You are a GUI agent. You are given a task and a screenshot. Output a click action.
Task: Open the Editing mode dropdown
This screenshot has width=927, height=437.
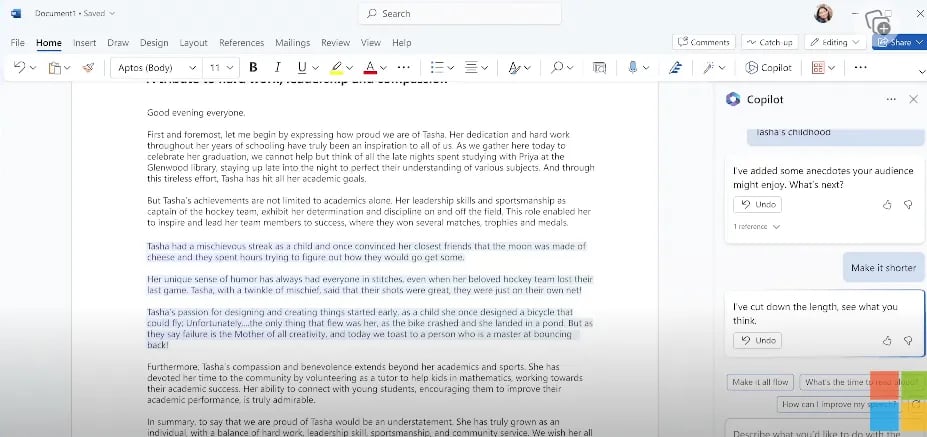pyautogui.click(x=835, y=42)
